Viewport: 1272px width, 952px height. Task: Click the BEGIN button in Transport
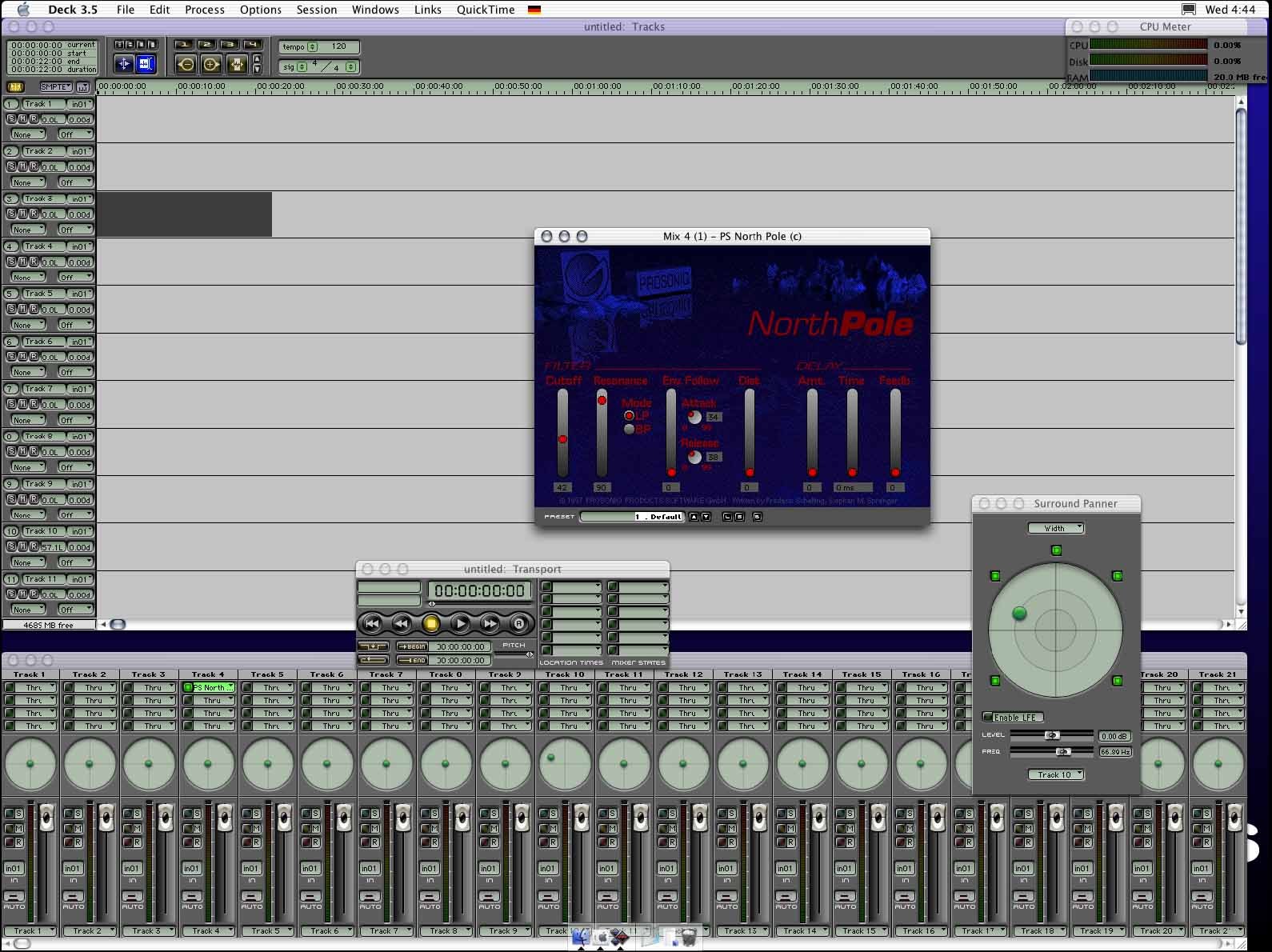click(x=411, y=646)
